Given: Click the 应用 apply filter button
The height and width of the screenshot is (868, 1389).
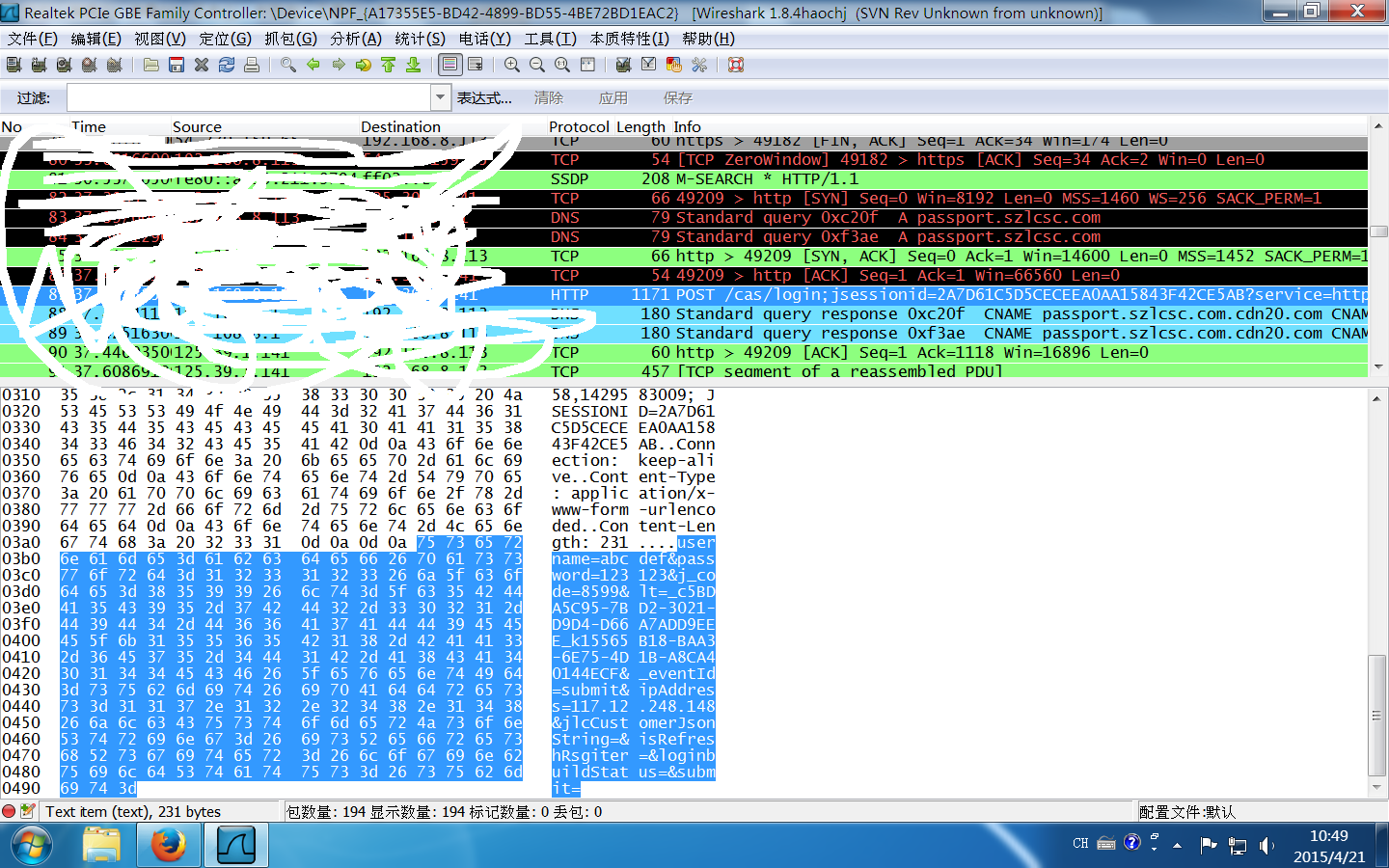Looking at the screenshot, I should click(613, 98).
